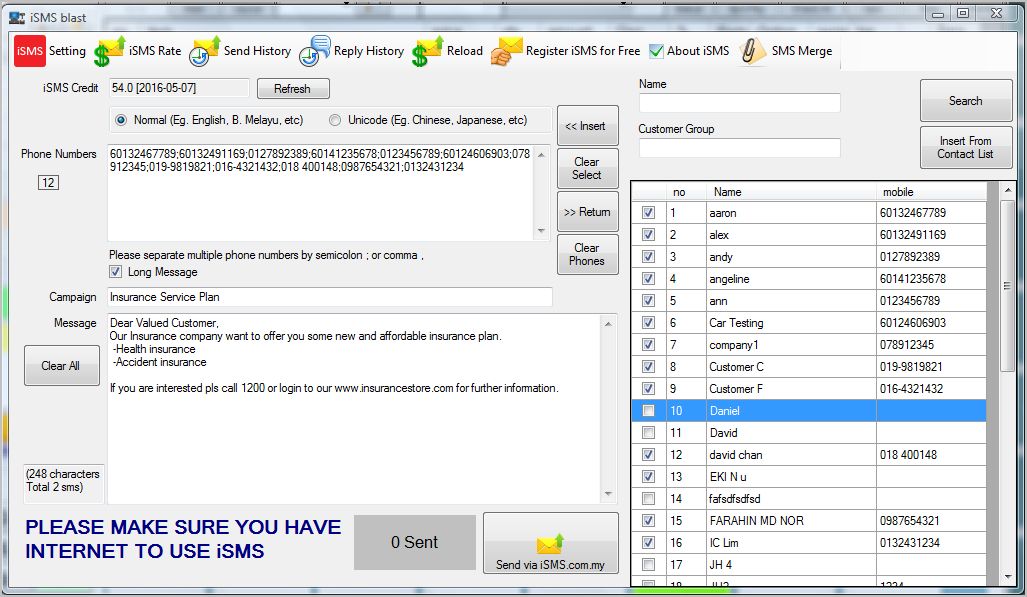Select the Reload menu label

(464, 51)
